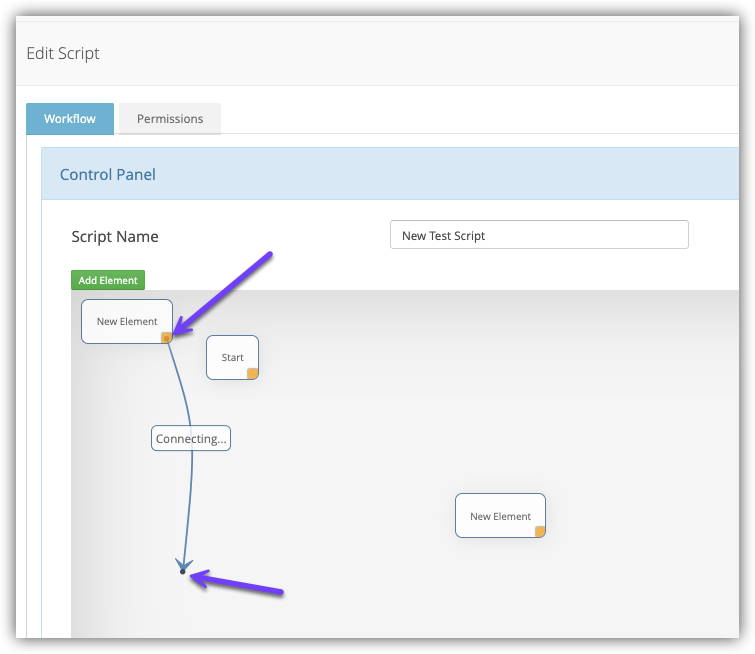Click the Edit Script page title

point(63,53)
